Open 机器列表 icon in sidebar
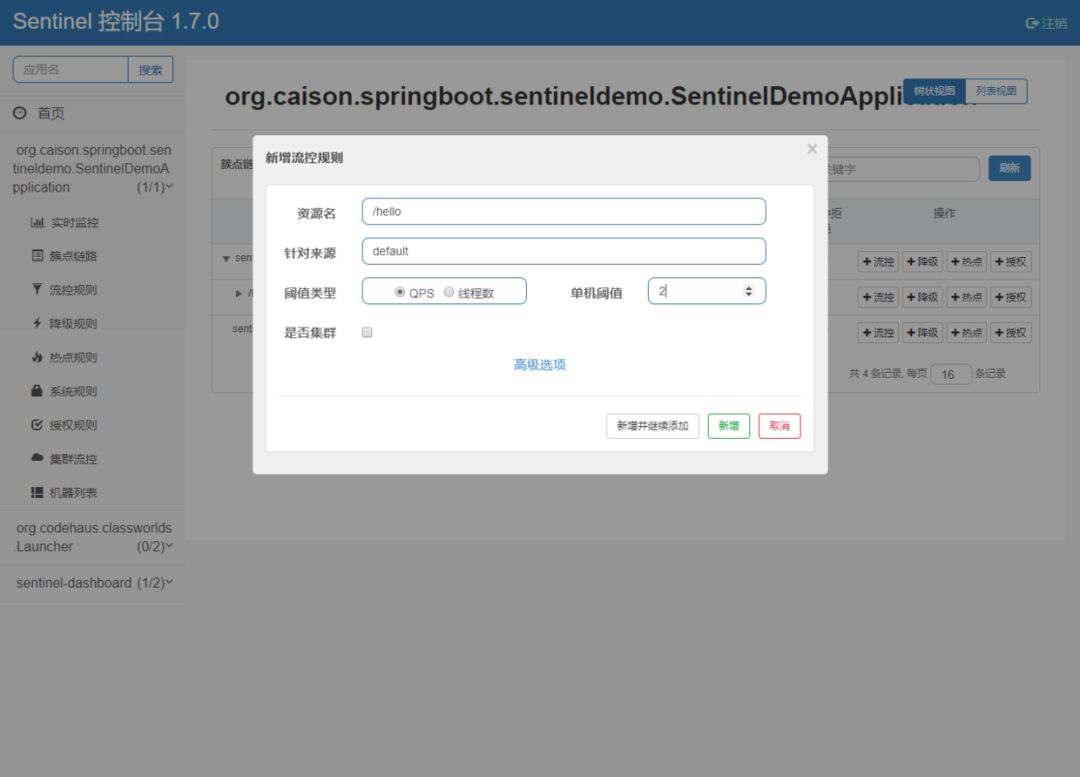 (37, 493)
